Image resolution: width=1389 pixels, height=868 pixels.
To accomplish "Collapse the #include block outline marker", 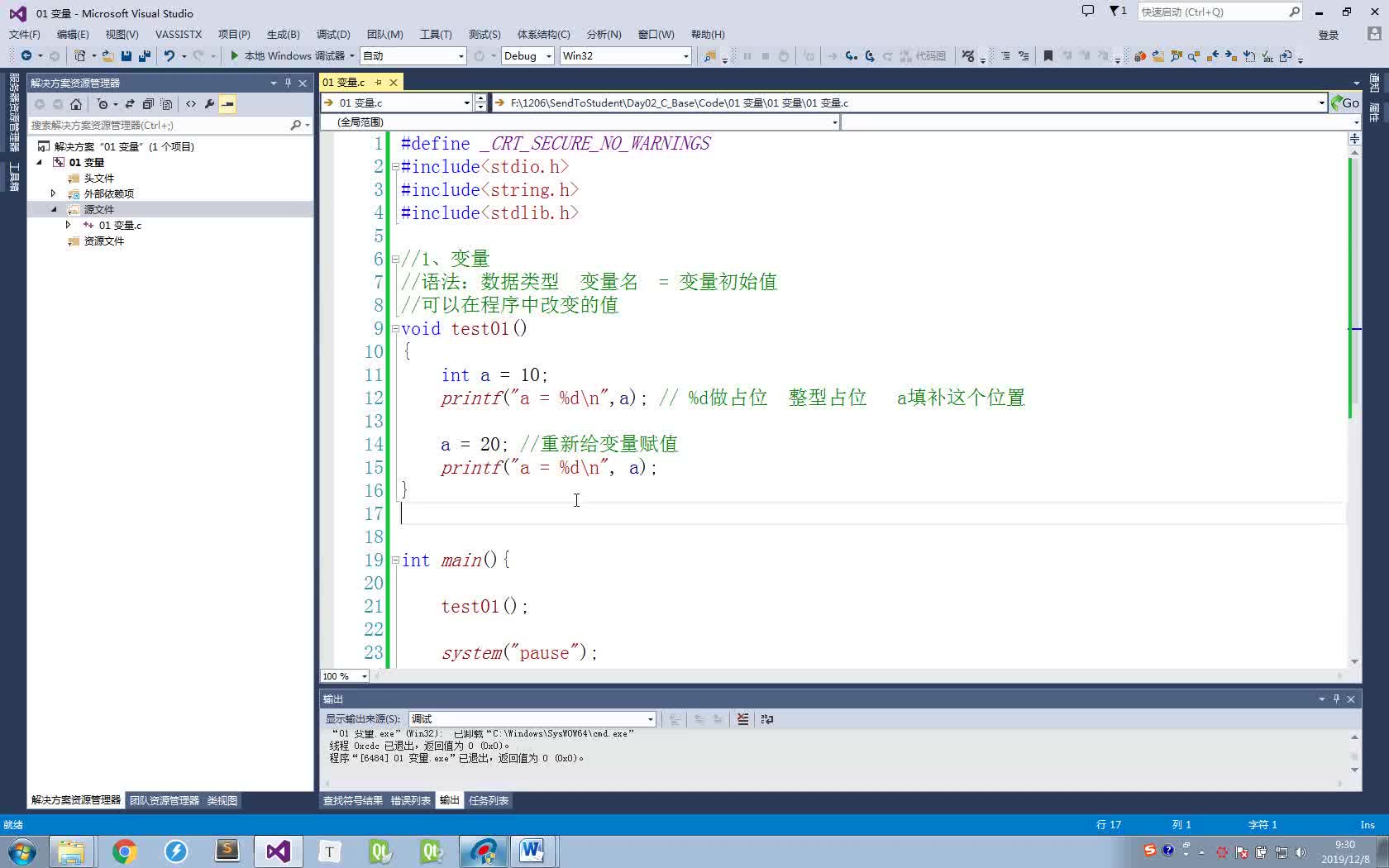I will (x=394, y=166).
